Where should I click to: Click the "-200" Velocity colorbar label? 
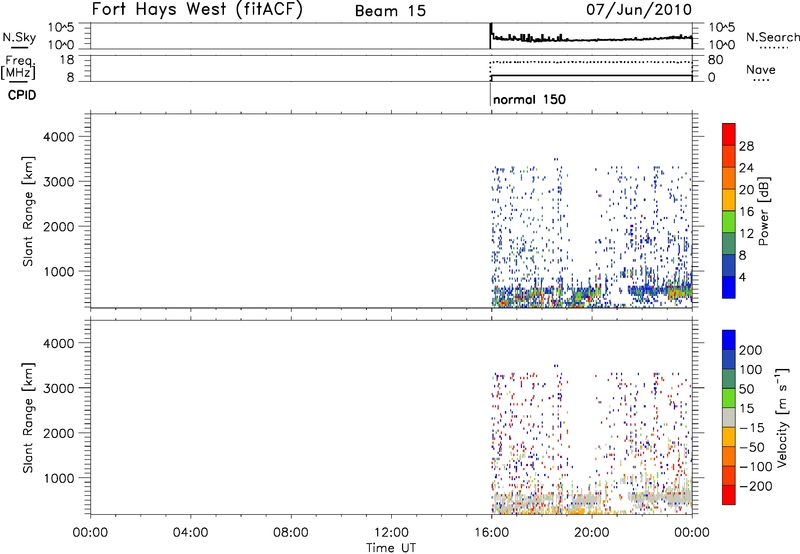pyautogui.click(x=755, y=486)
